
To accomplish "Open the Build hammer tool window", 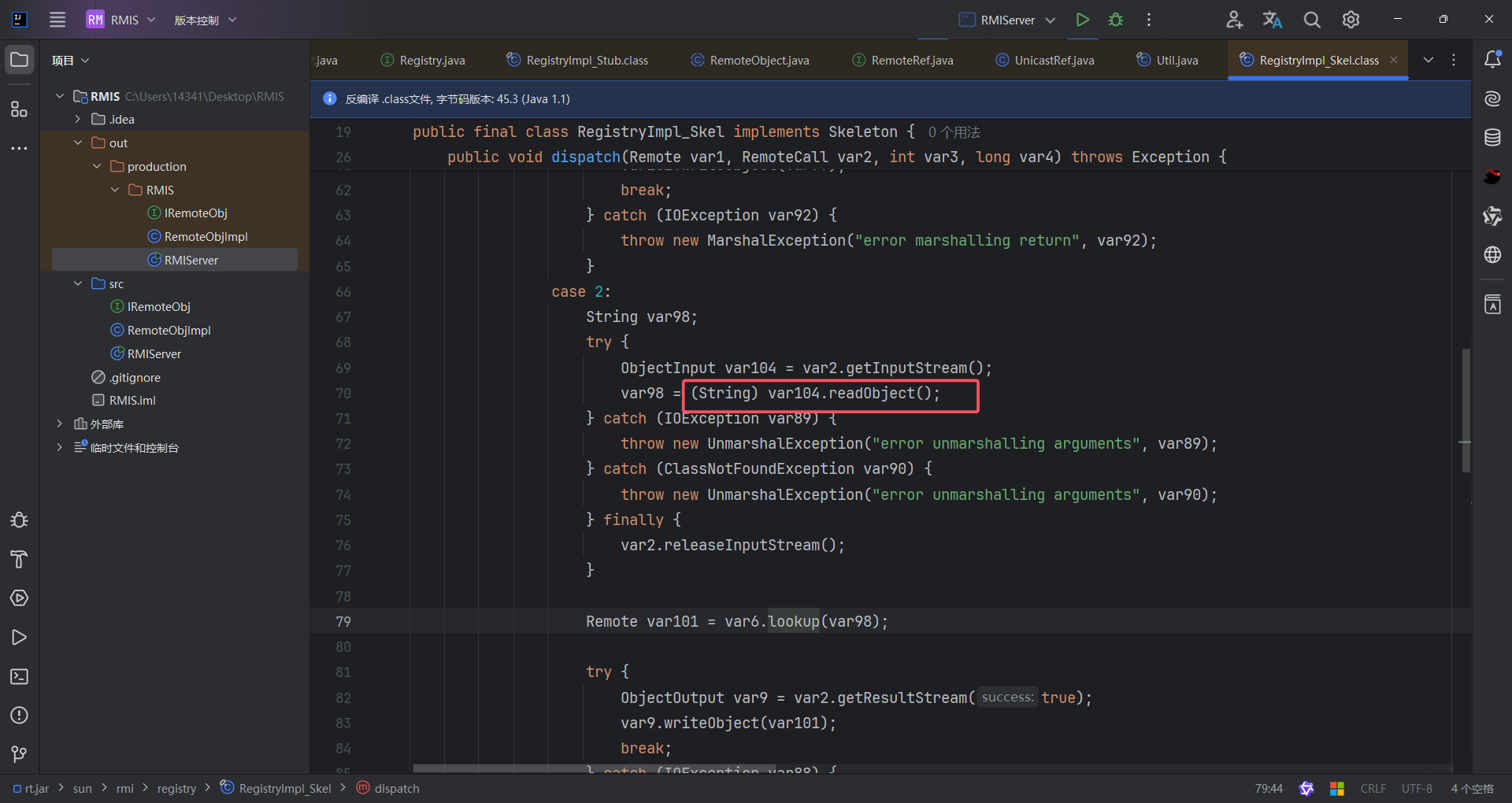I will [x=20, y=559].
